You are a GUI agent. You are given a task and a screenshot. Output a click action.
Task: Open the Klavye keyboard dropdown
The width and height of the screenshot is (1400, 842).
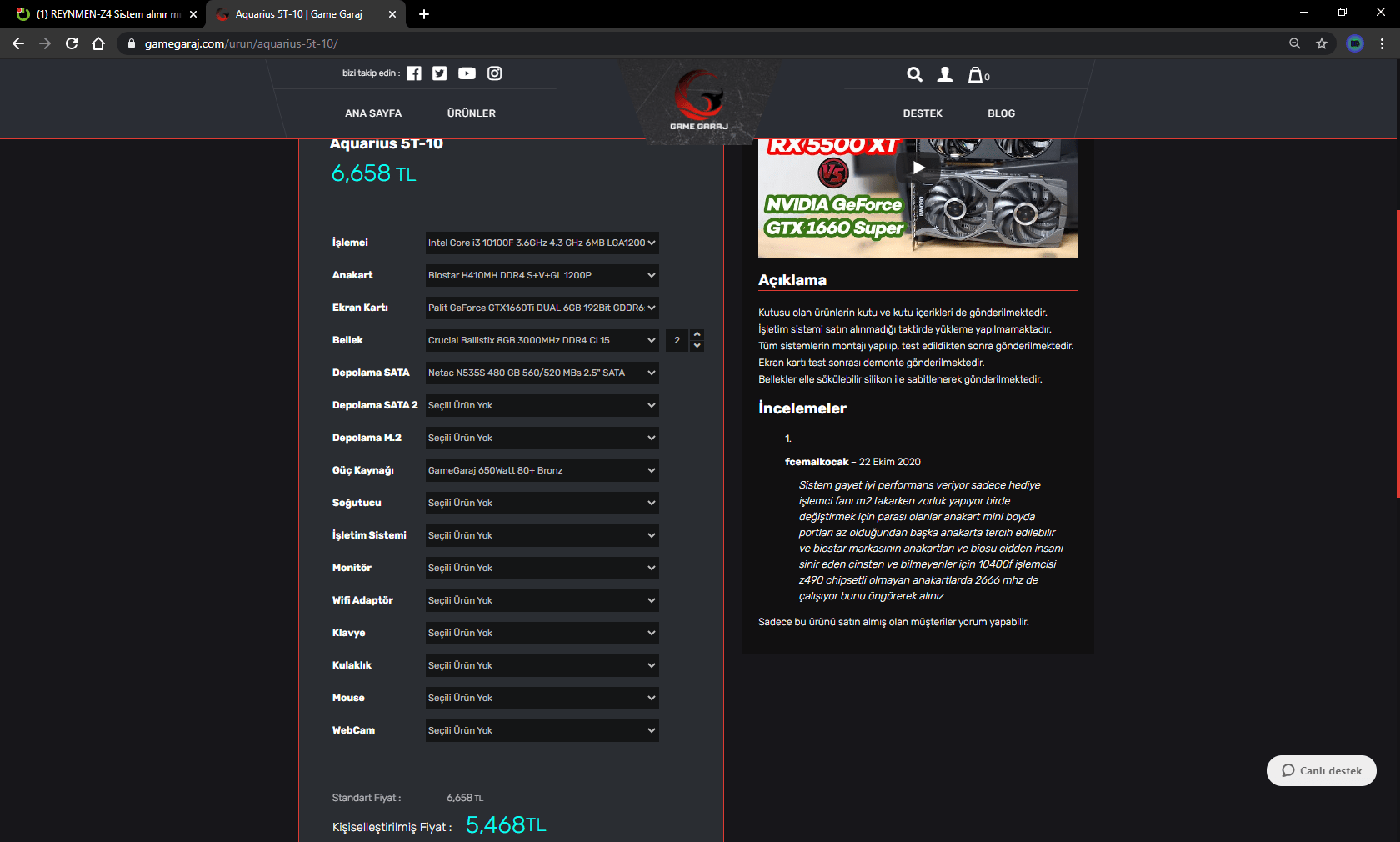(x=542, y=633)
